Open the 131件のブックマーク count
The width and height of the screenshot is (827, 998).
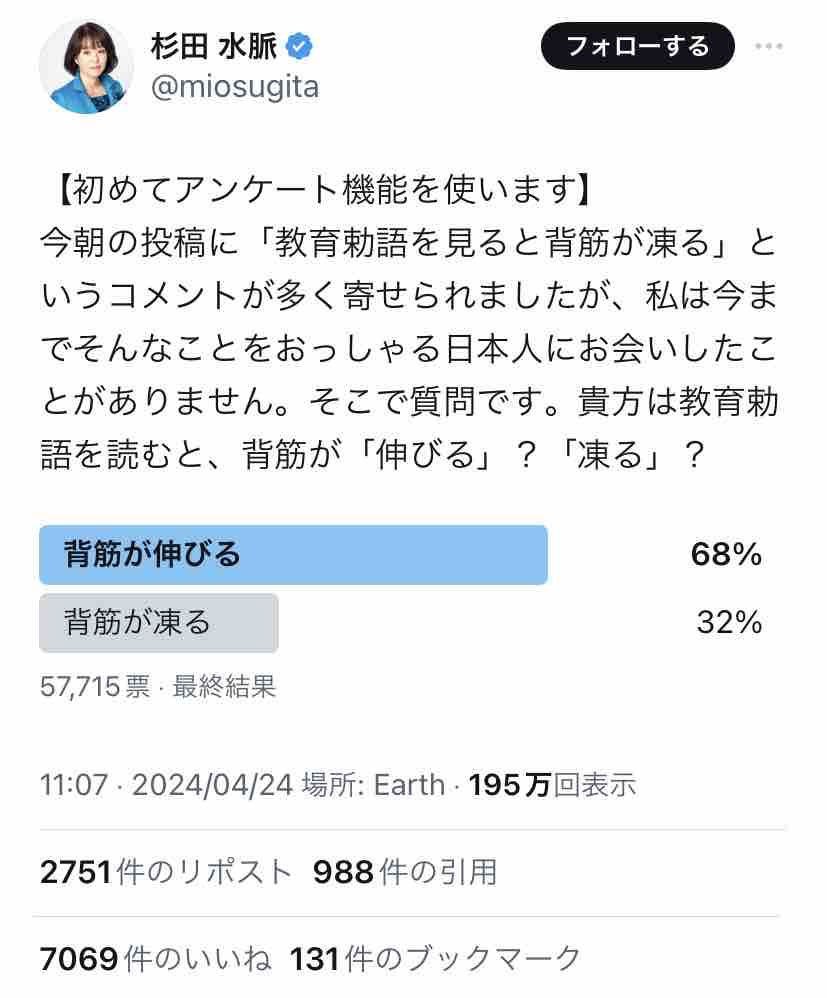435,959
